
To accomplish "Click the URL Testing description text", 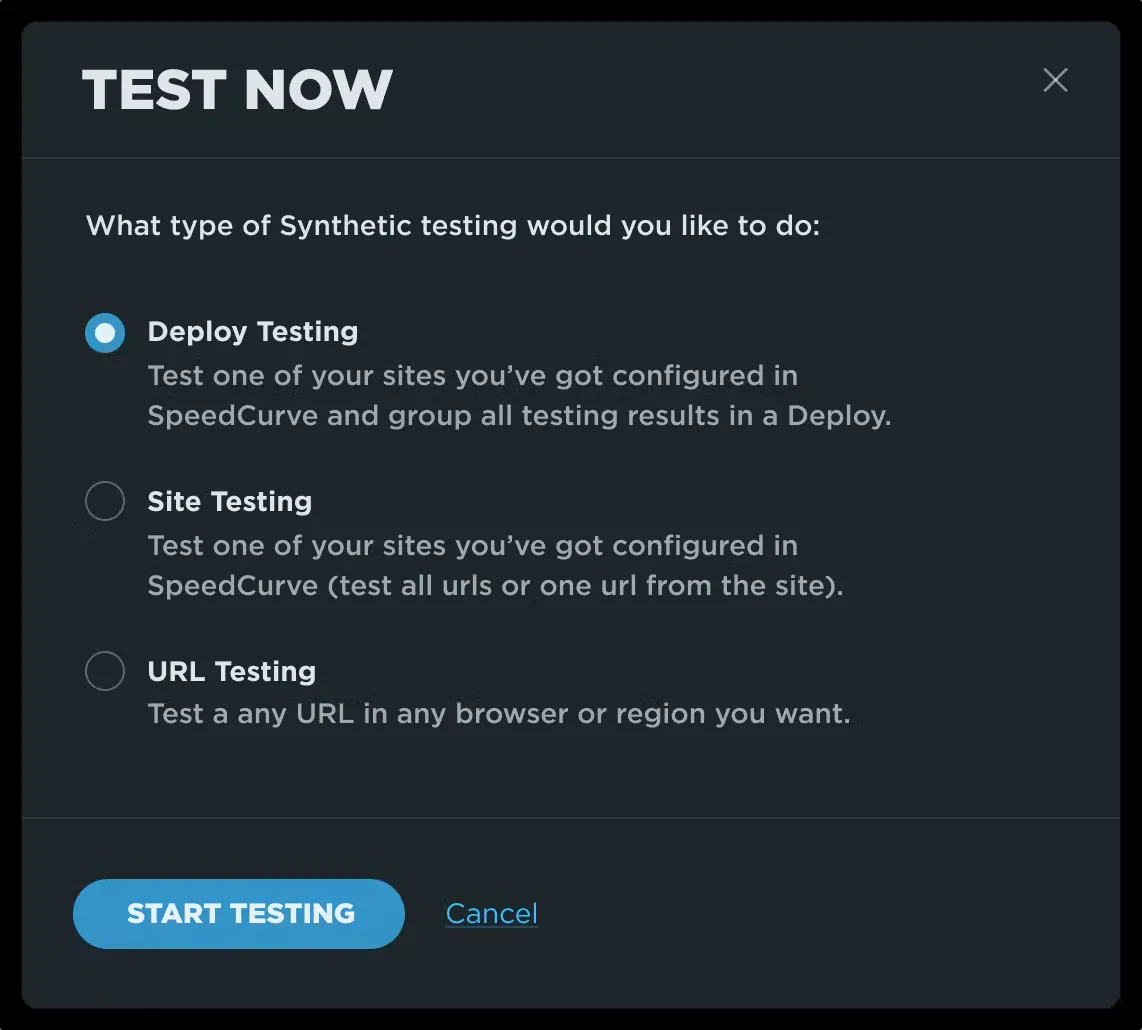I will (x=500, y=713).
